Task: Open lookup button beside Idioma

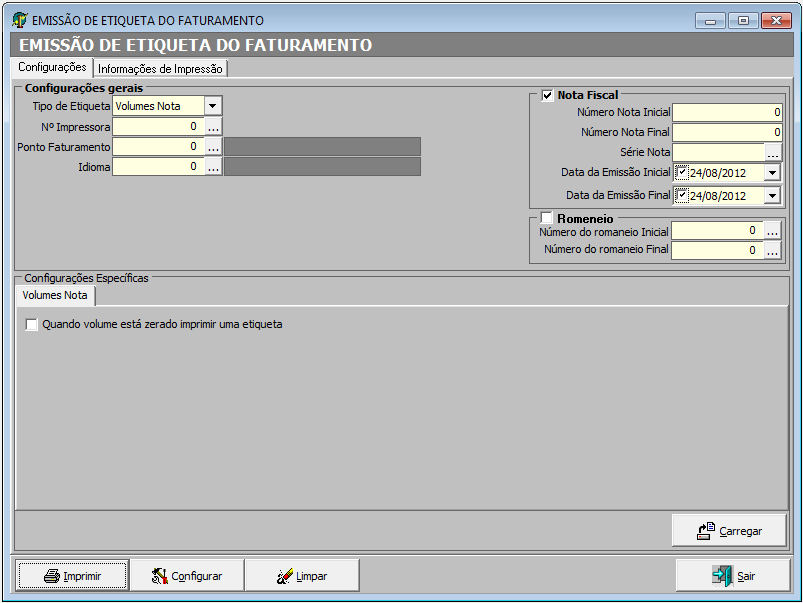Action: [x=213, y=167]
